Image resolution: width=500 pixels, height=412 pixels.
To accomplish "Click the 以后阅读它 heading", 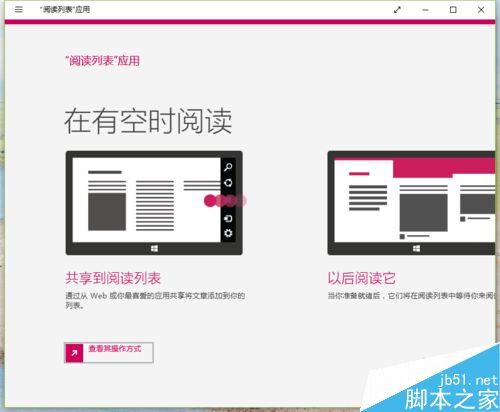I will [x=361, y=278].
